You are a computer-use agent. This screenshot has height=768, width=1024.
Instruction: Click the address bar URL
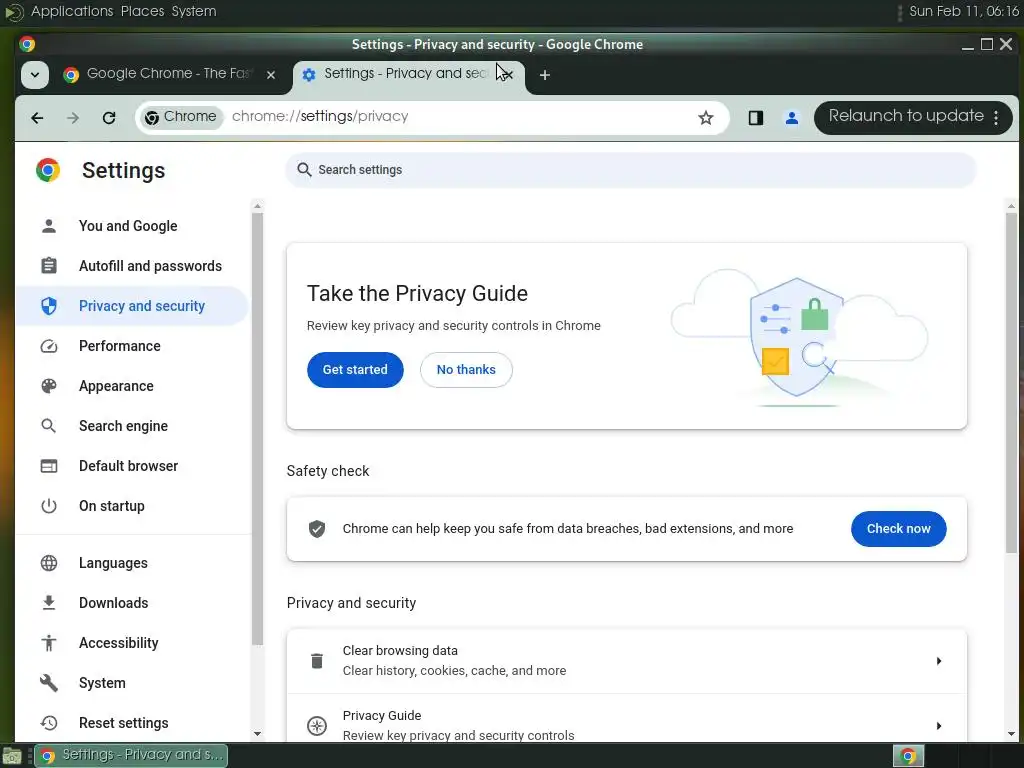pos(320,116)
